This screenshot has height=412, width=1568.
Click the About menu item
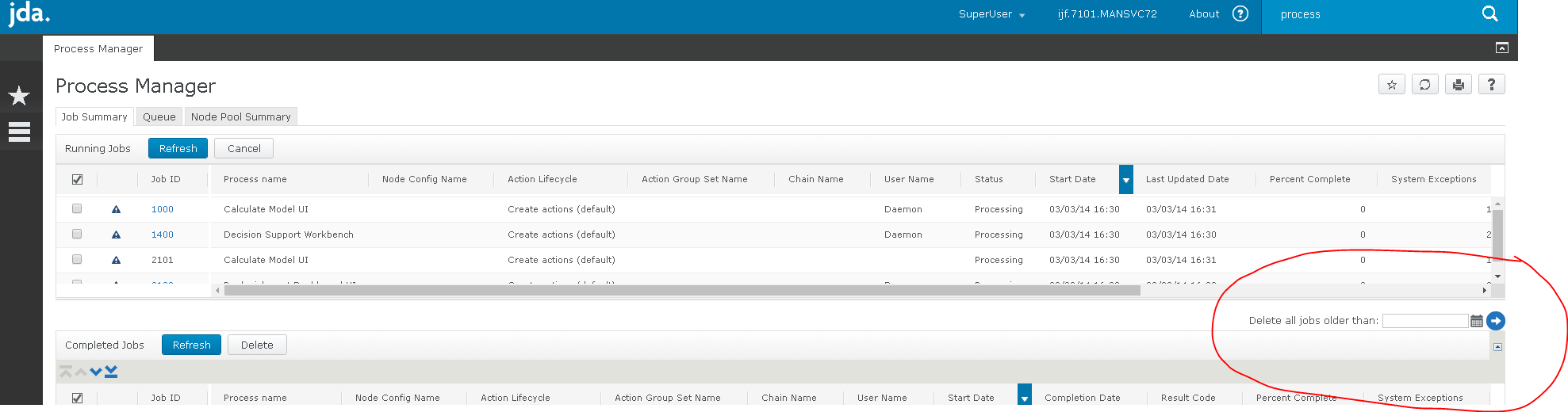(1204, 14)
